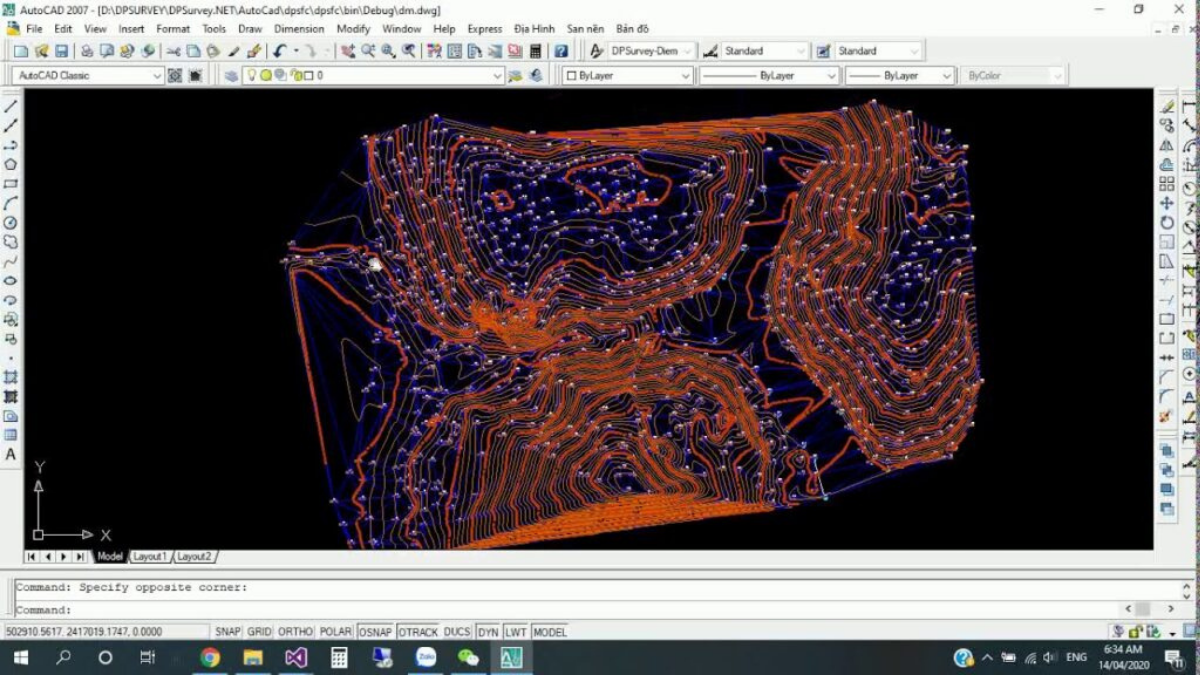The image size is (1200, 675).
Task: Click the MODEL button in status bar
Action: pyautogui.click(x=550, y=632)
